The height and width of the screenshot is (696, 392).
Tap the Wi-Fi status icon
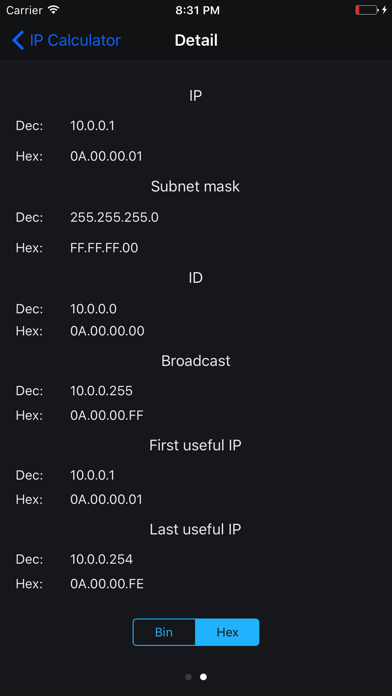coord(54,10)
